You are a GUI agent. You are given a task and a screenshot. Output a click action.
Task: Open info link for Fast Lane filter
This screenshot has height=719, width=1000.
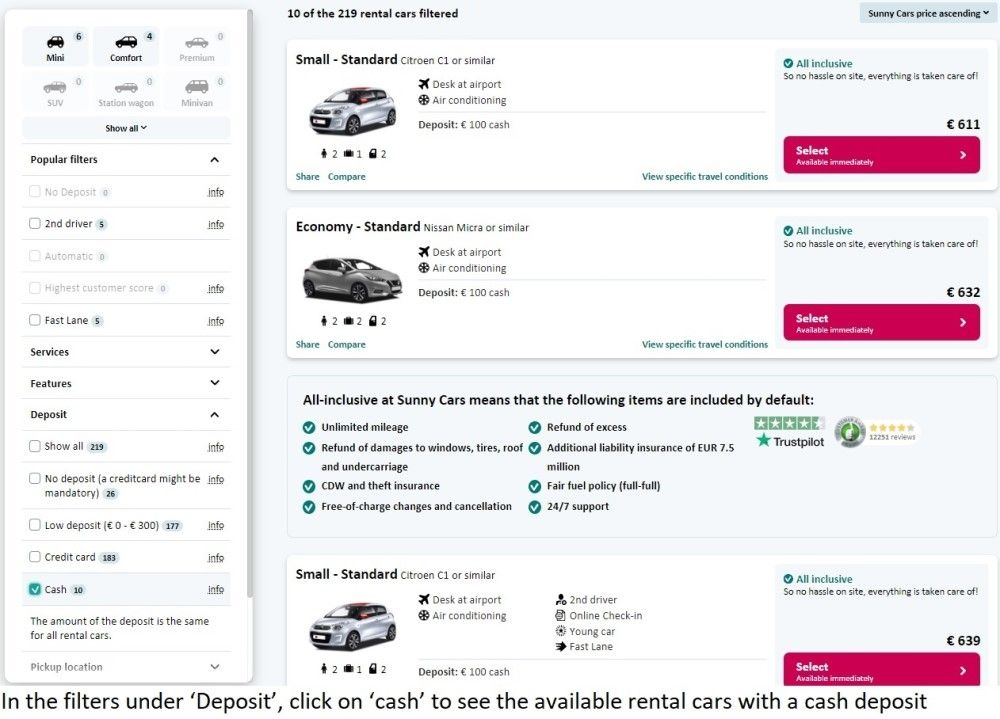[216, 321]
